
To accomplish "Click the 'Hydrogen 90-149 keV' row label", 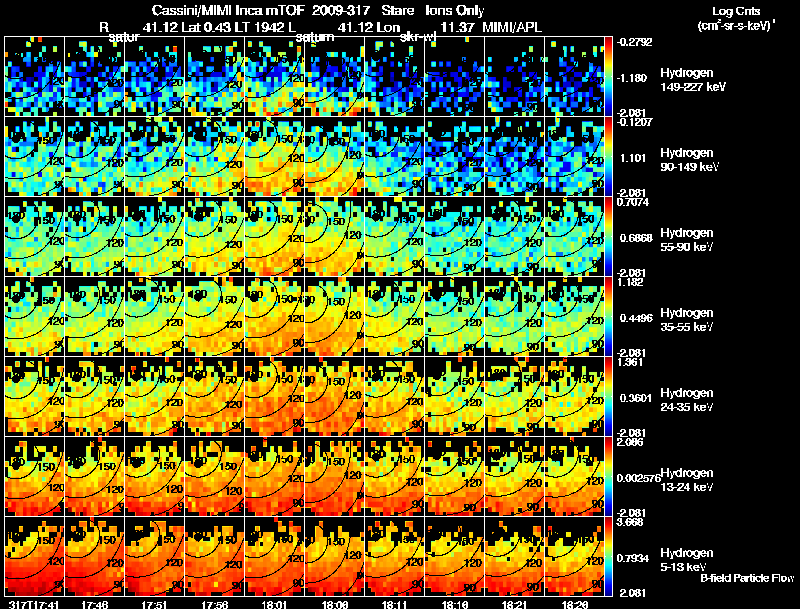I will [x=689, y=160].
